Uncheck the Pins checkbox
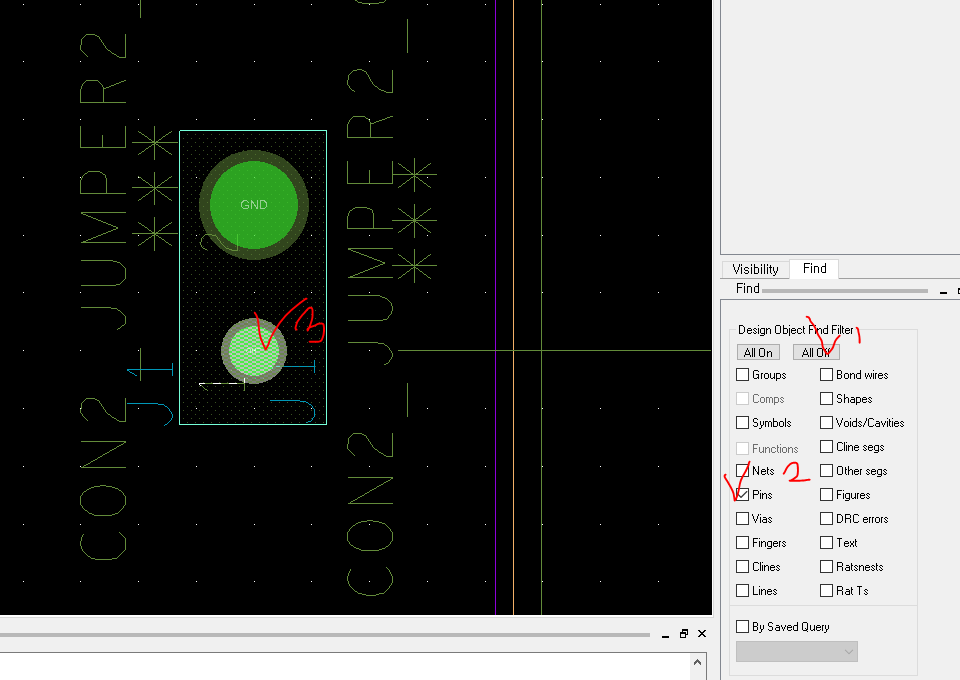960x680 pixels. tap(743, 495)
